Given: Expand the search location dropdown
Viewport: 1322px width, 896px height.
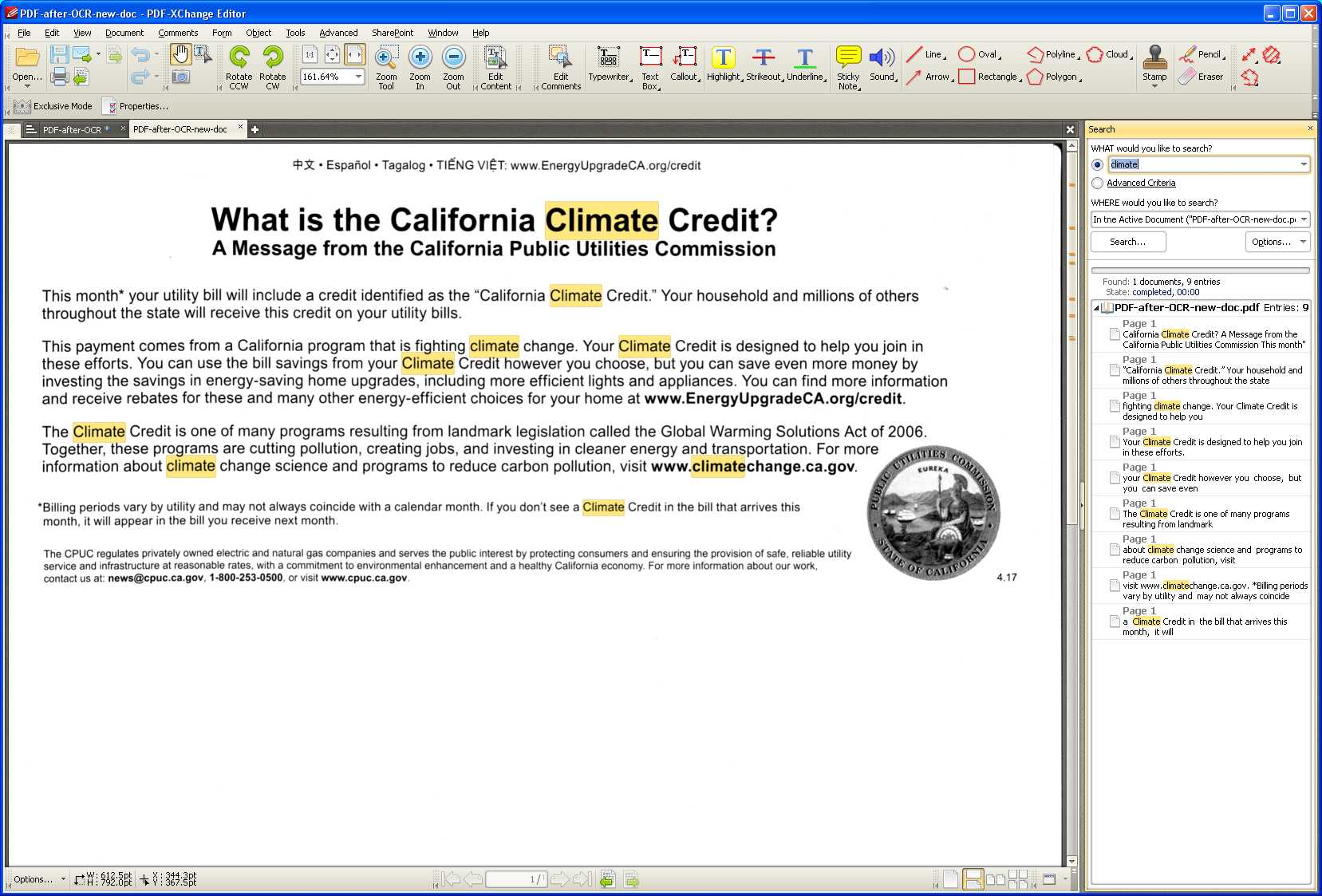Looking at the screenshot, I should [1304, 219].
